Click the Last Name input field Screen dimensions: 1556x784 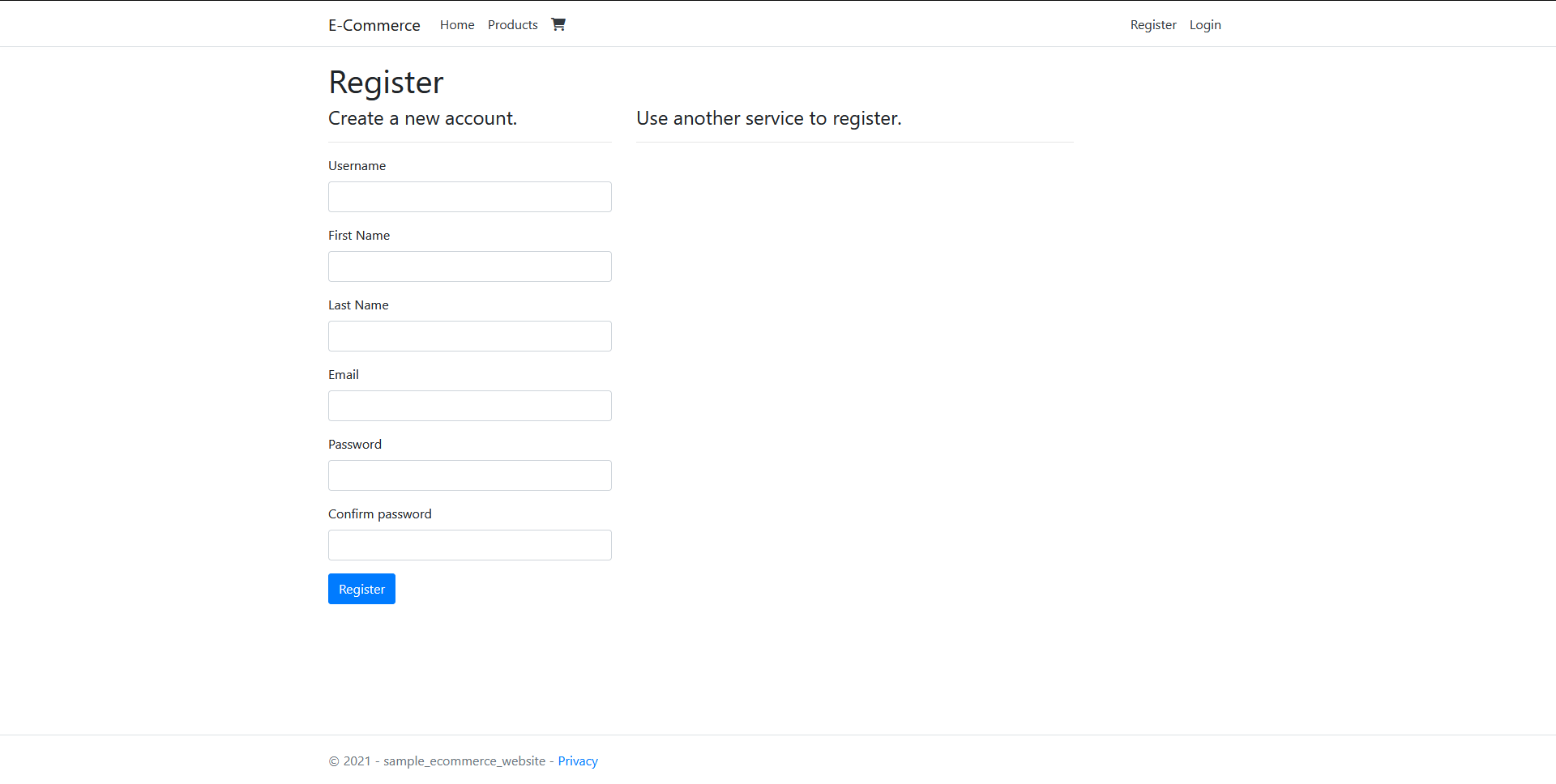pos(469,336)
